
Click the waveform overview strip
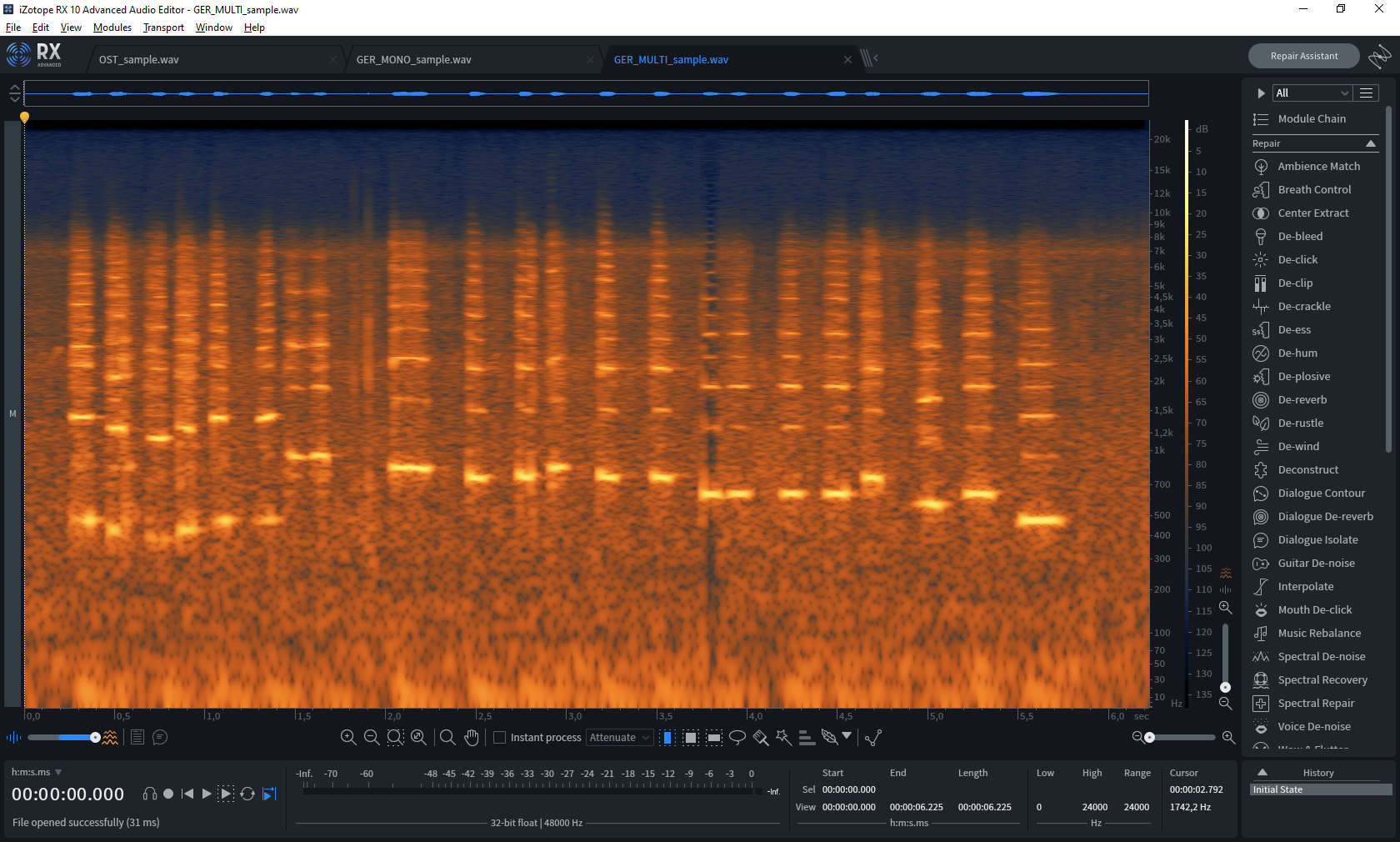pyautogui.click(x=586, y=93)
